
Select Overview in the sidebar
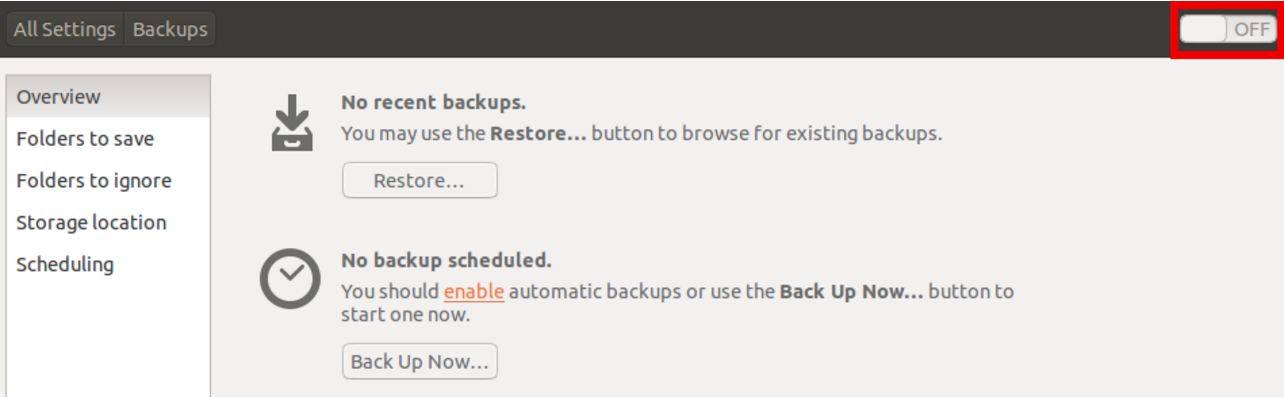(108, 97)
